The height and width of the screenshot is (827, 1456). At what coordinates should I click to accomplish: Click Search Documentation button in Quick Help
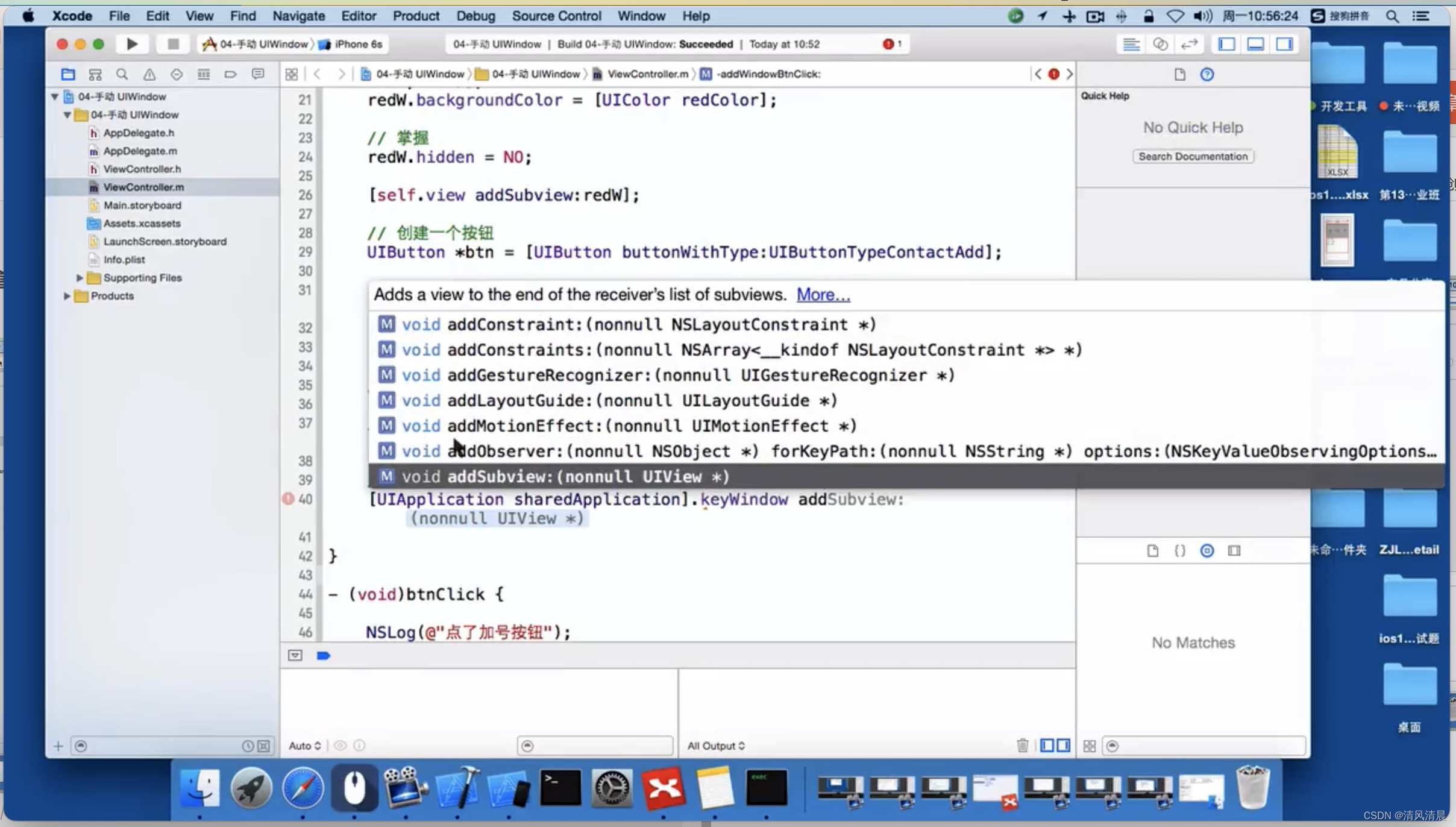point(1192,156)
